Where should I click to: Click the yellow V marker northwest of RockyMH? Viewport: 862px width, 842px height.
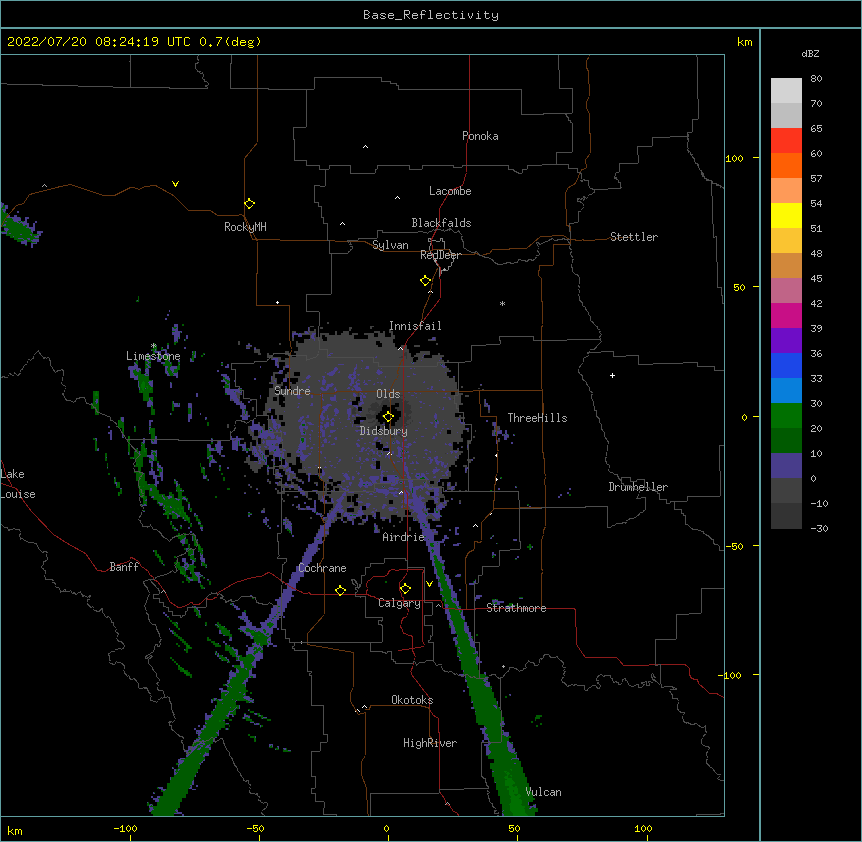click(x=175, y=184)
